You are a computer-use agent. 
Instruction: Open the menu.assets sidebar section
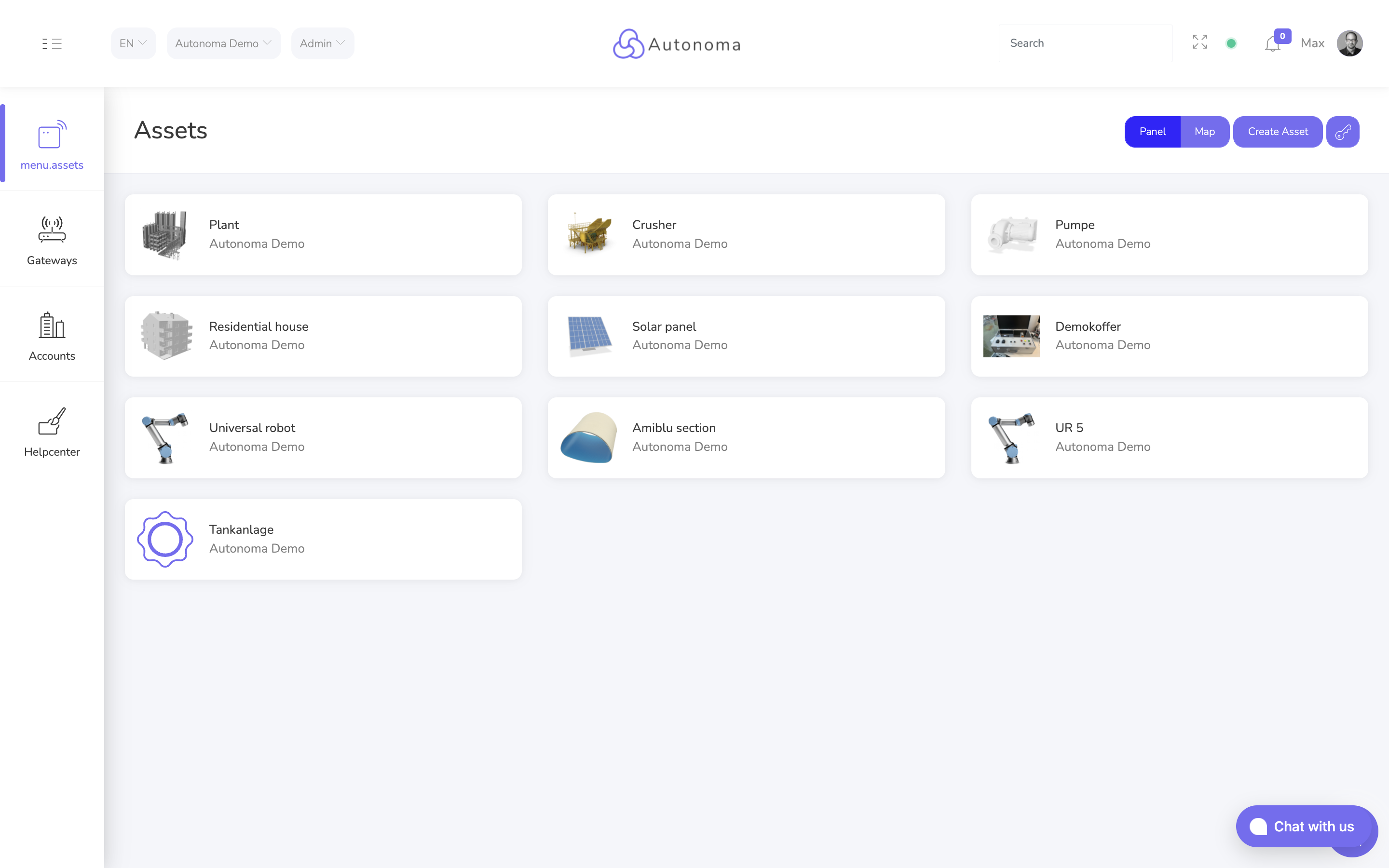coord(52,144)
